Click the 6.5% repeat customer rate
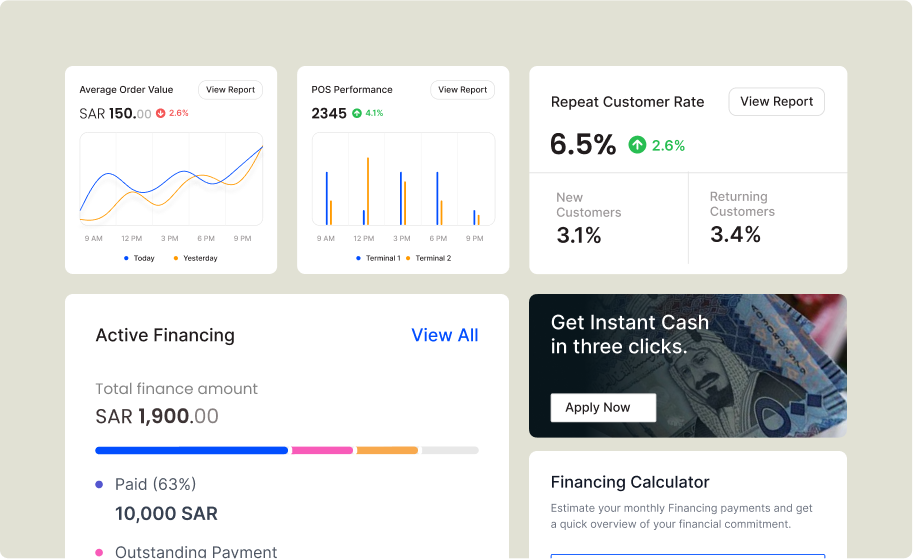Image resolution: width=913 pixels, height=559 pixels. click(x=583, y=144)
